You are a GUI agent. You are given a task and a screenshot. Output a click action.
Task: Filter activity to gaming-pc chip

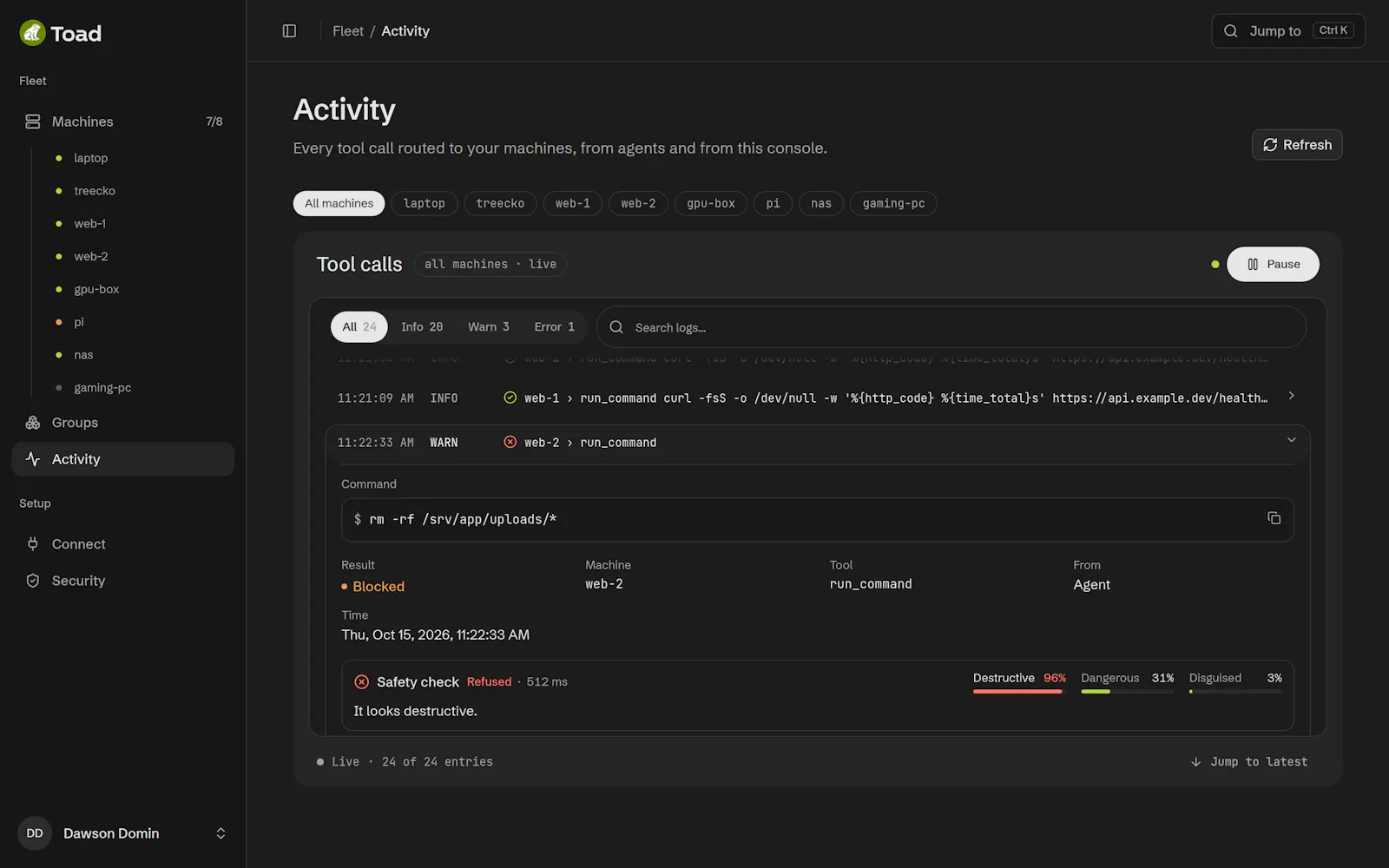coord(893,203)
